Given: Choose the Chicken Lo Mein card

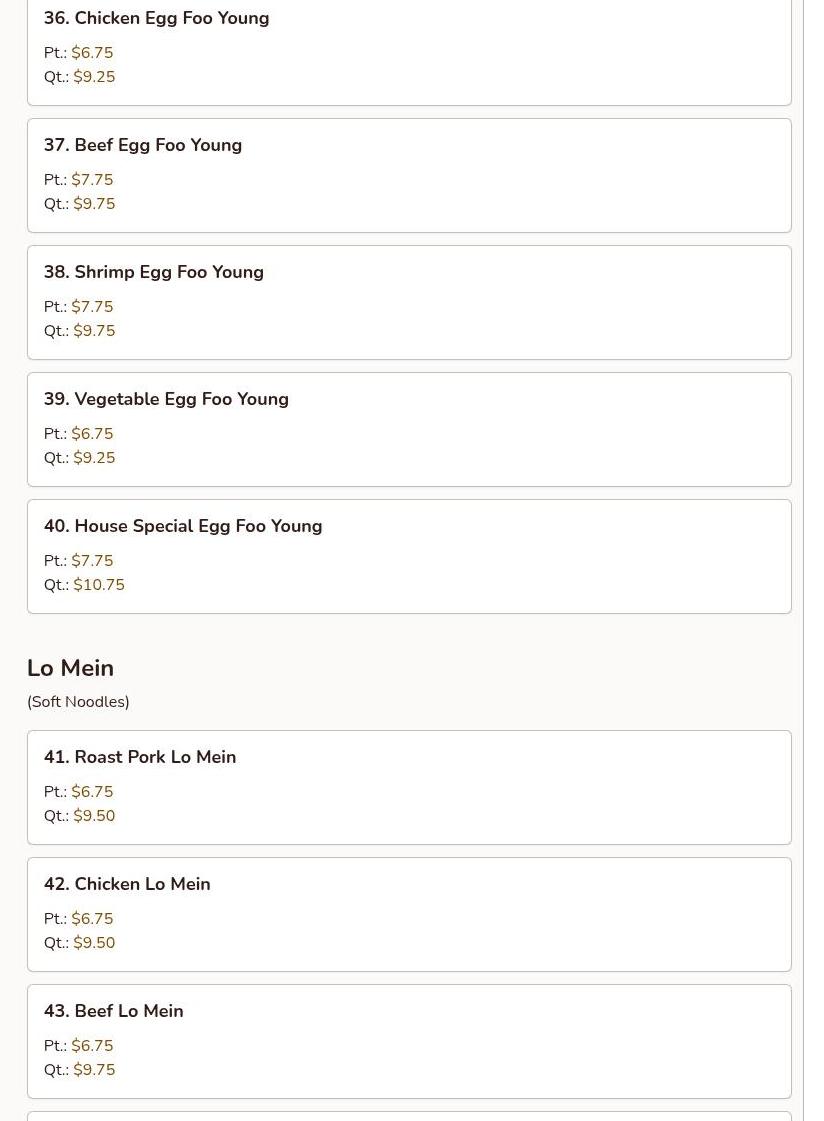Looking at the screenshot, I should pyautogui.click(x=409, y=914).
